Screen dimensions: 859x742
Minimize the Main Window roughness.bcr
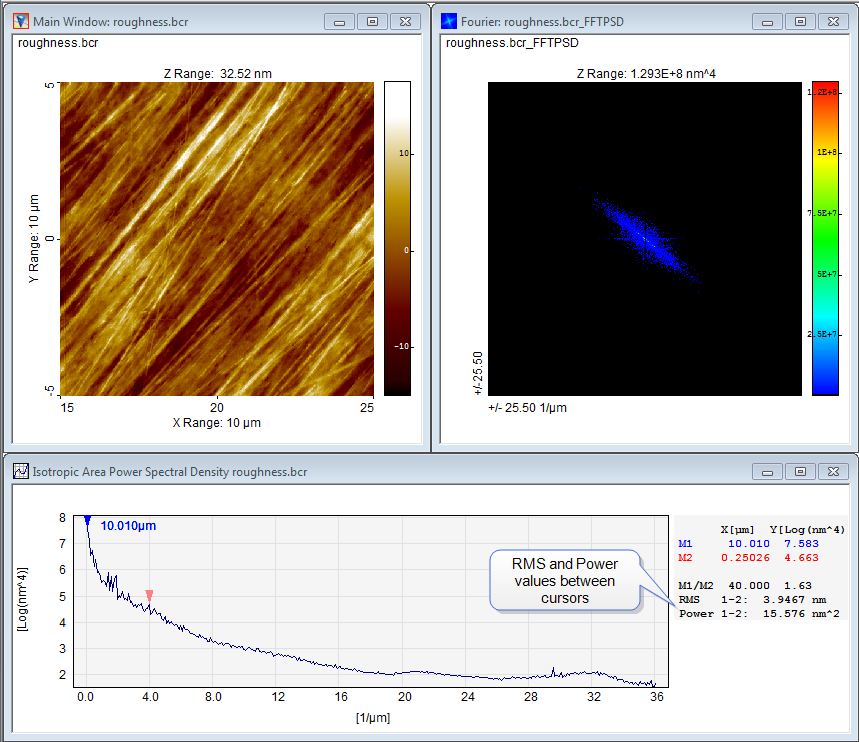pyautogui.click(x=340, y=22)
